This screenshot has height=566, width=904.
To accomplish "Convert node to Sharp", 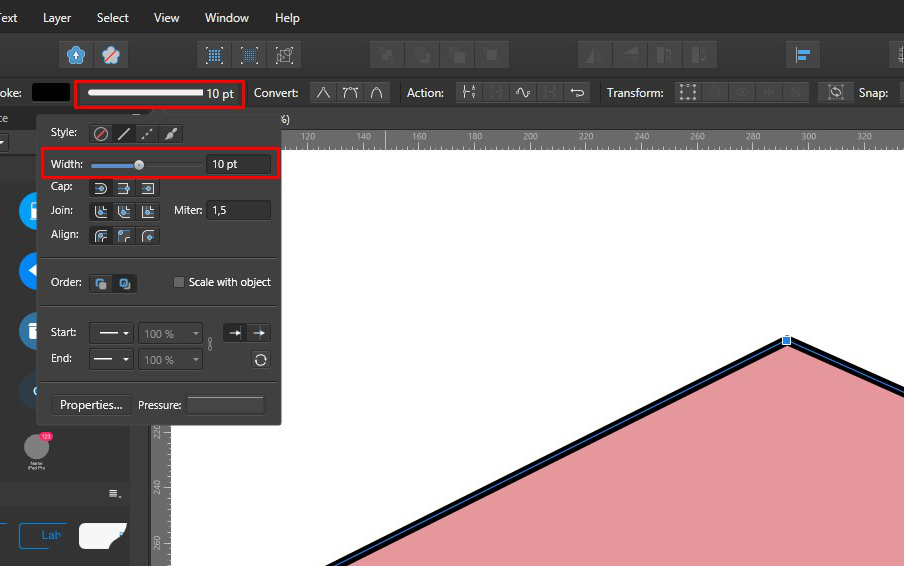I will [x=323, y=93].
